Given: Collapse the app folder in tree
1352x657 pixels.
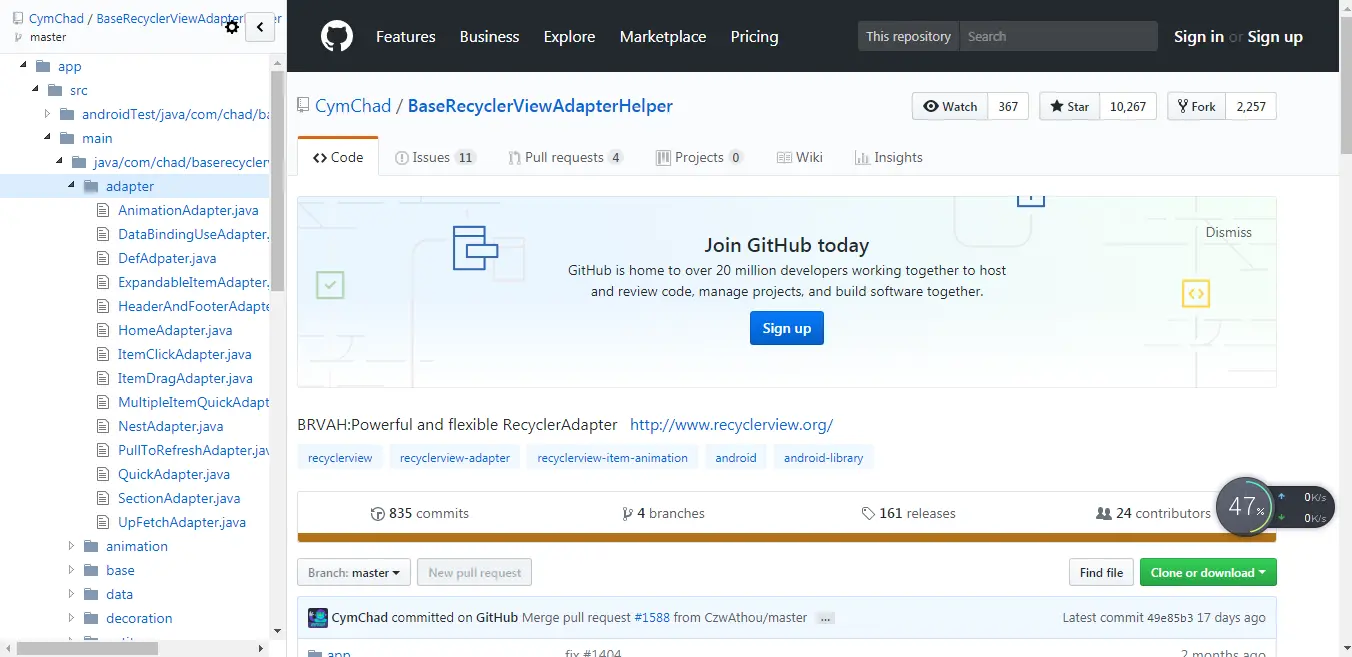Looking at the screenshot, I should pyautogui.click(x=23, y=66).
